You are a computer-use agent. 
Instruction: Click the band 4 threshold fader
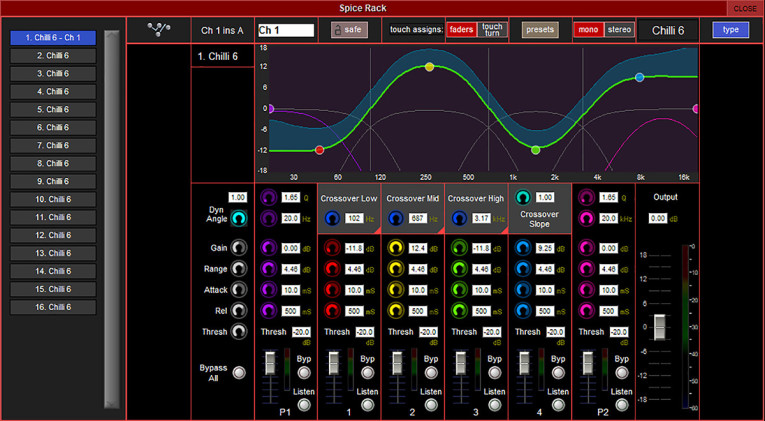pos(524,363)
